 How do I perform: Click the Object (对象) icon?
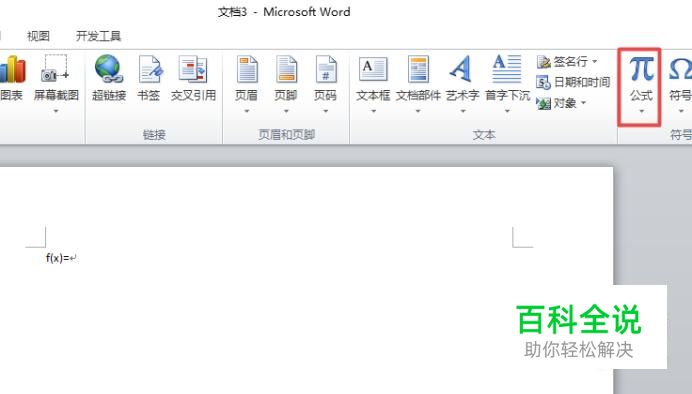[543, 103]
